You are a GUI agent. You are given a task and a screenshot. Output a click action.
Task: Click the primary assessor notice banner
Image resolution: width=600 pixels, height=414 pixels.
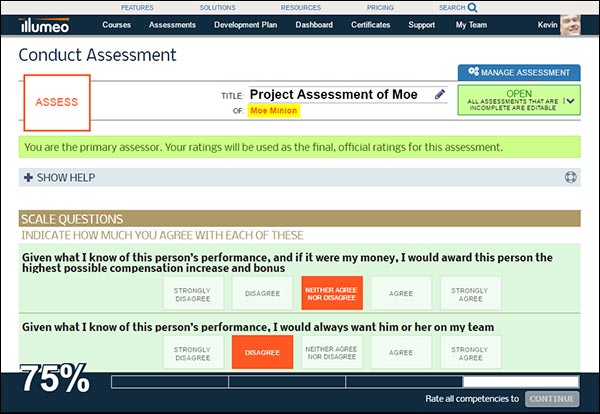[x=300, y=147]
